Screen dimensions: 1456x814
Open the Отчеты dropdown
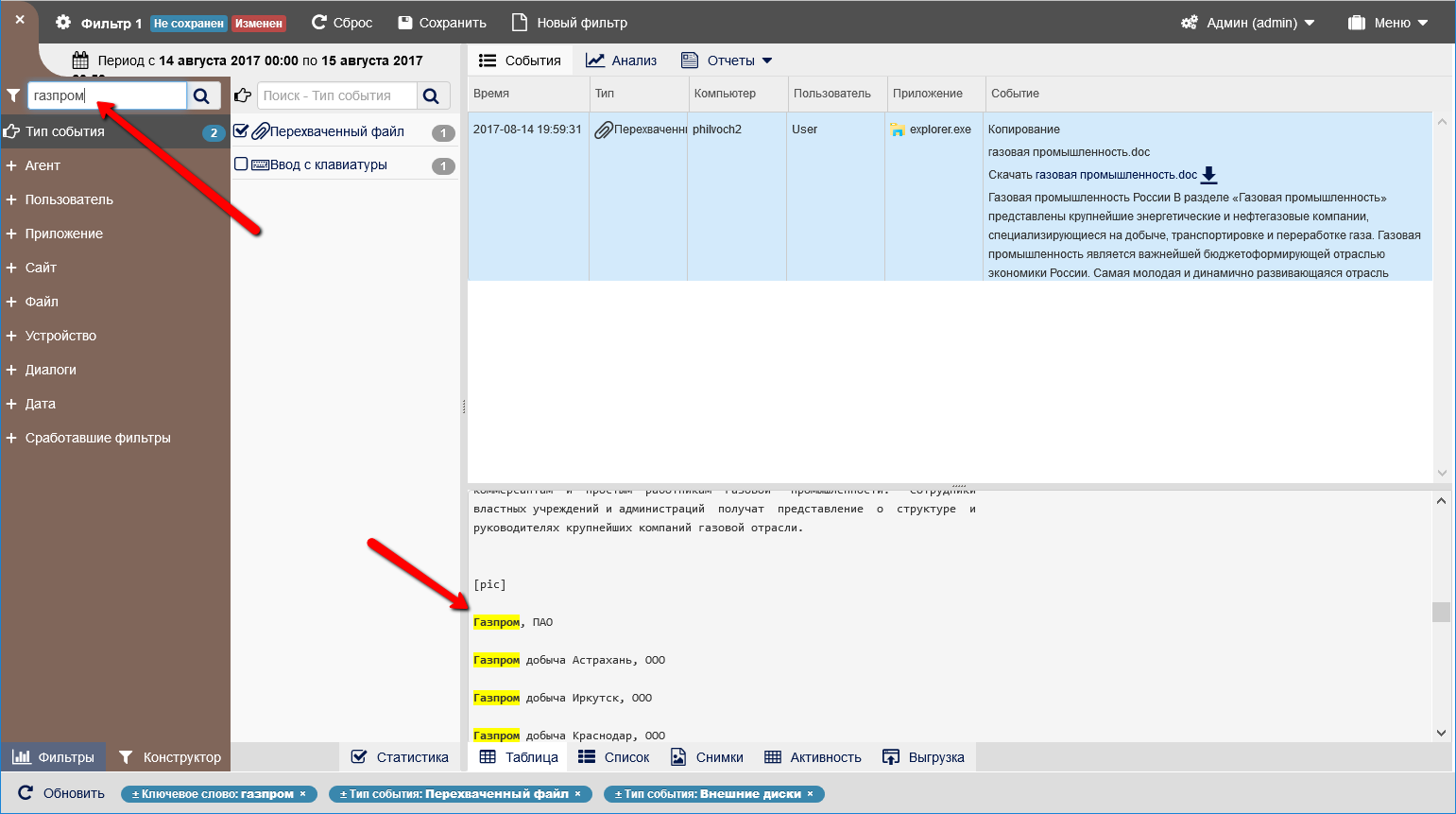(x=728, y=61)
